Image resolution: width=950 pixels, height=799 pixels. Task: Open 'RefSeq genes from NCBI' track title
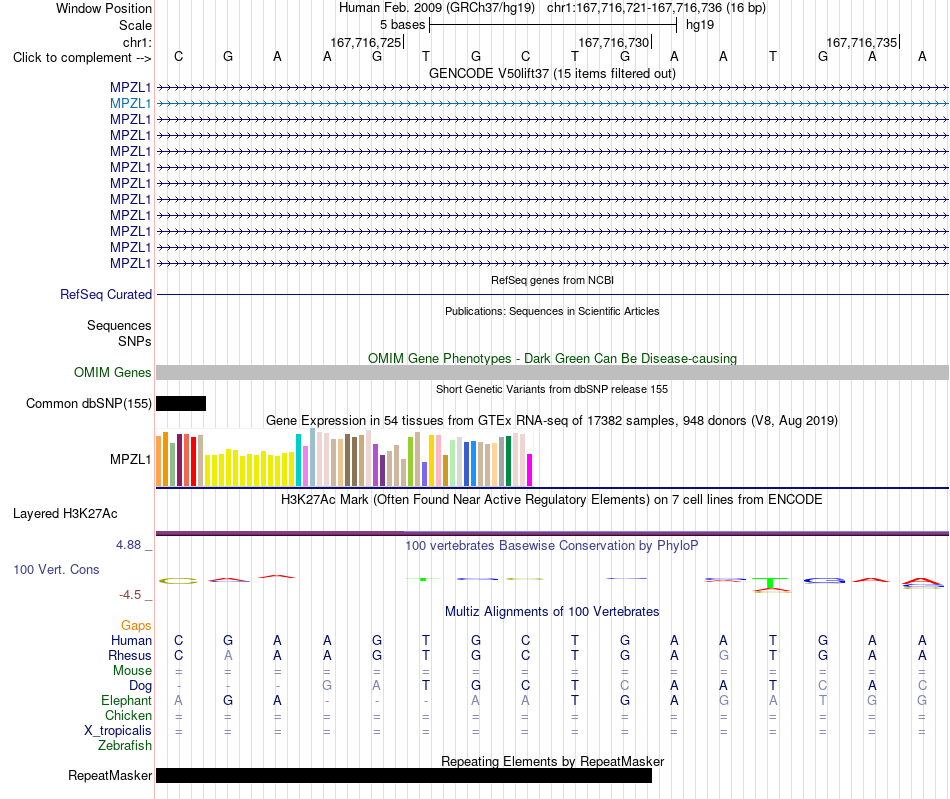[552, 280]
